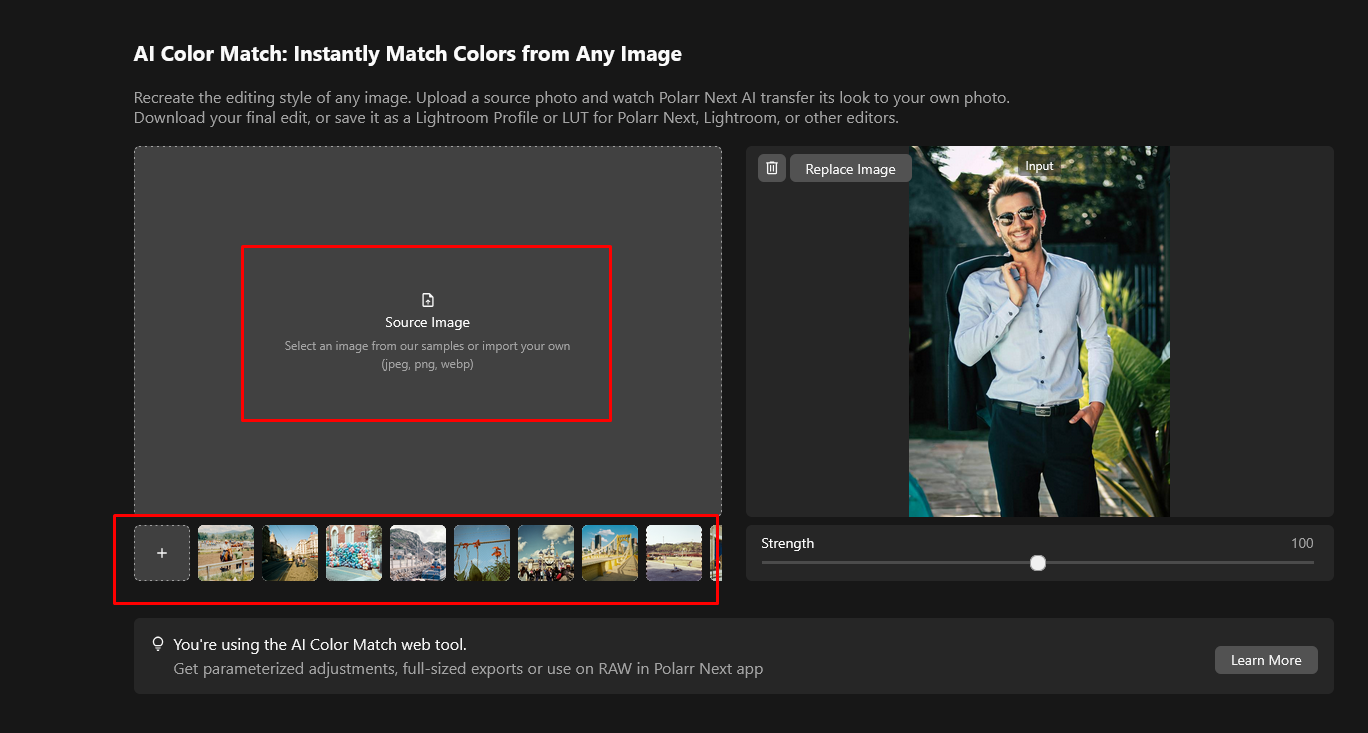Select the mountain harbor sample thumbnail
This screenshot has width=1368, height=733.
pos(418,552)
